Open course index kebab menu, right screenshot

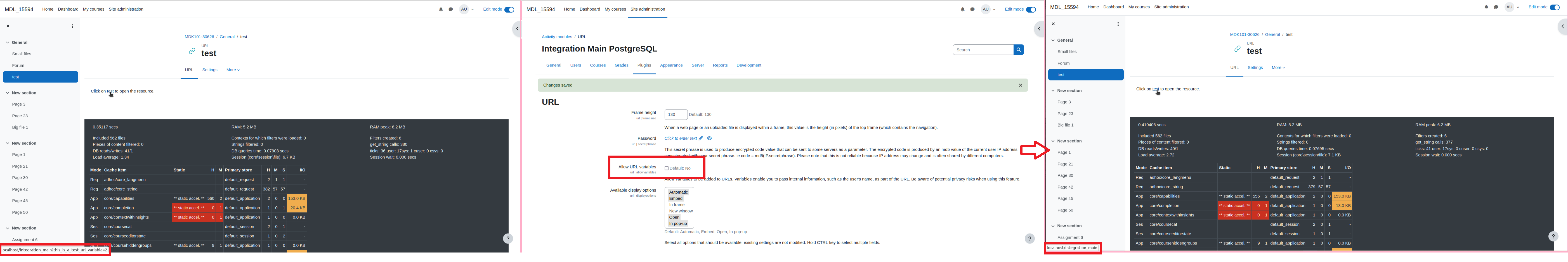[x=1118, y=24]
